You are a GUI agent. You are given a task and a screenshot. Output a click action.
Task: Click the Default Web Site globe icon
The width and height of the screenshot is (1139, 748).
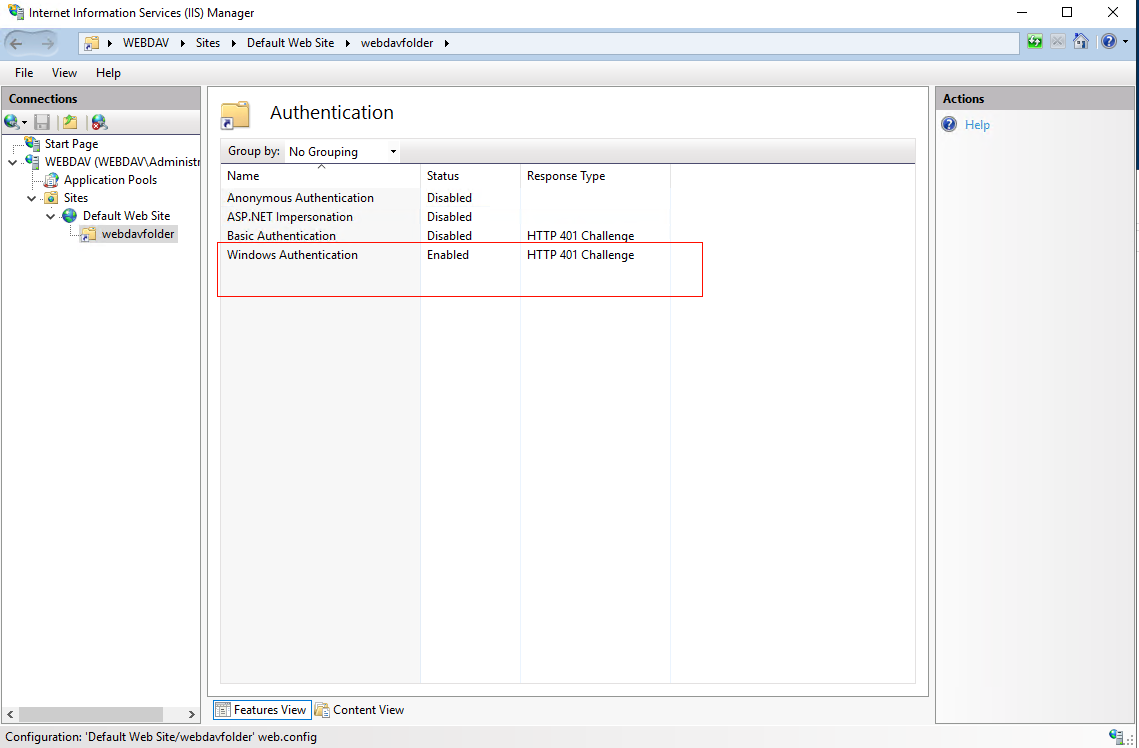coord(70,216)
